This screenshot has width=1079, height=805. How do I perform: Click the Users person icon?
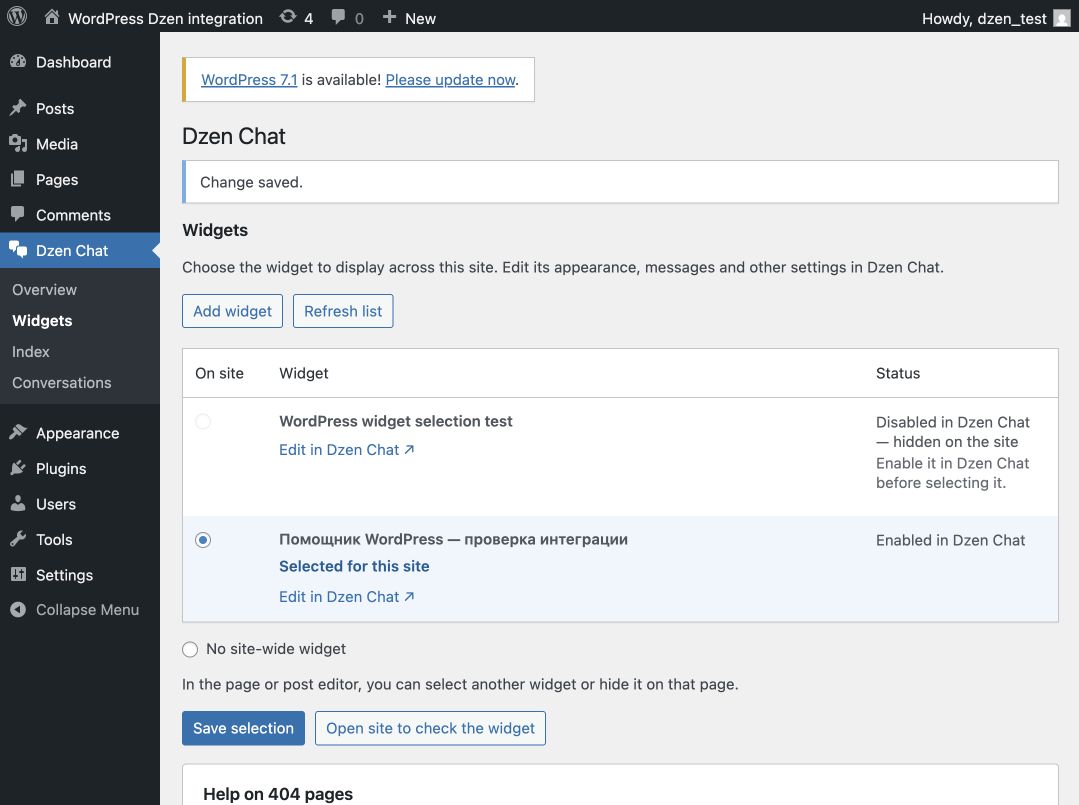(18, 503)
